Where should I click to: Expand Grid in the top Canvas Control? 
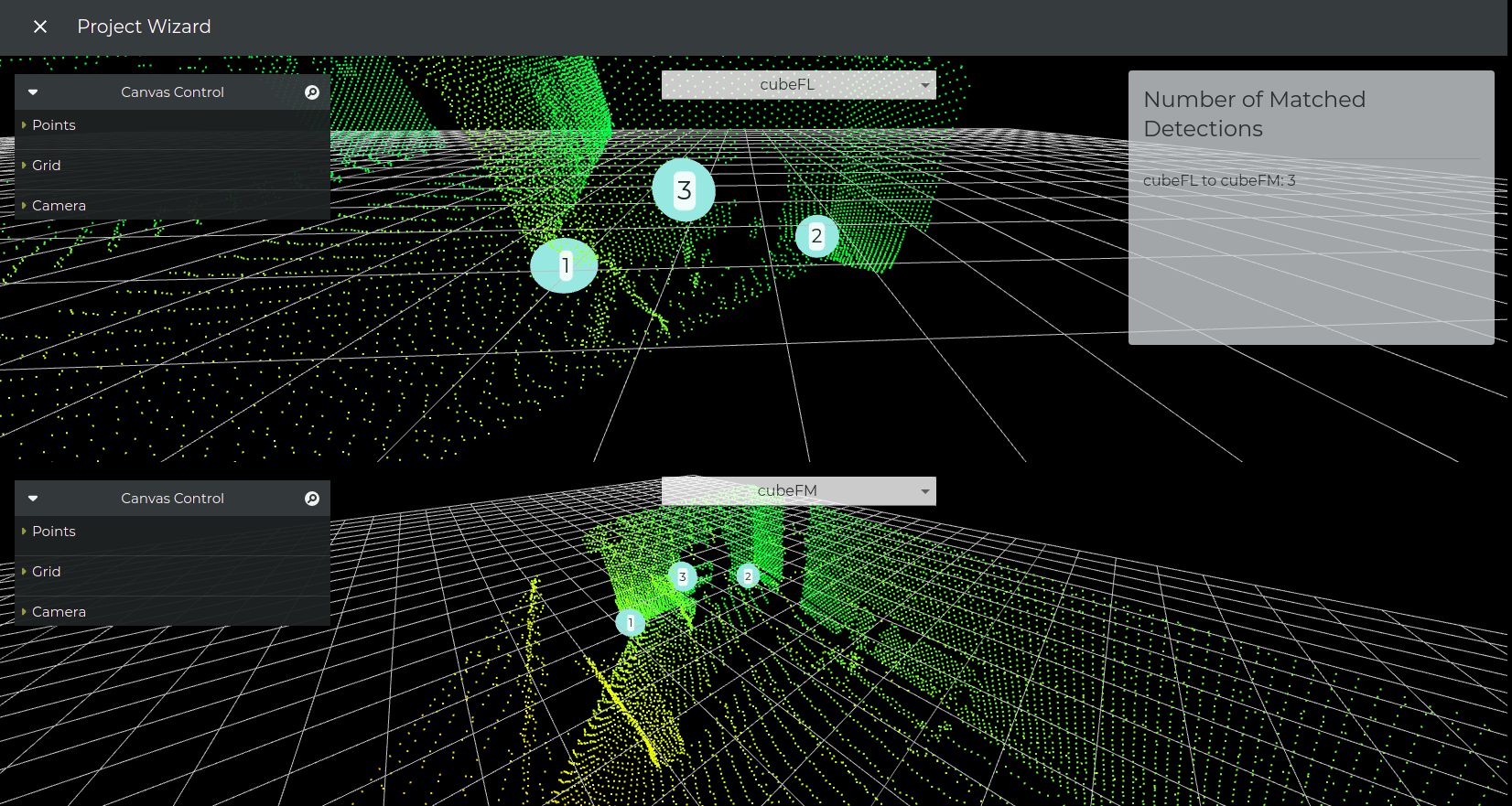pyautogui.click(x=172, y=166)
